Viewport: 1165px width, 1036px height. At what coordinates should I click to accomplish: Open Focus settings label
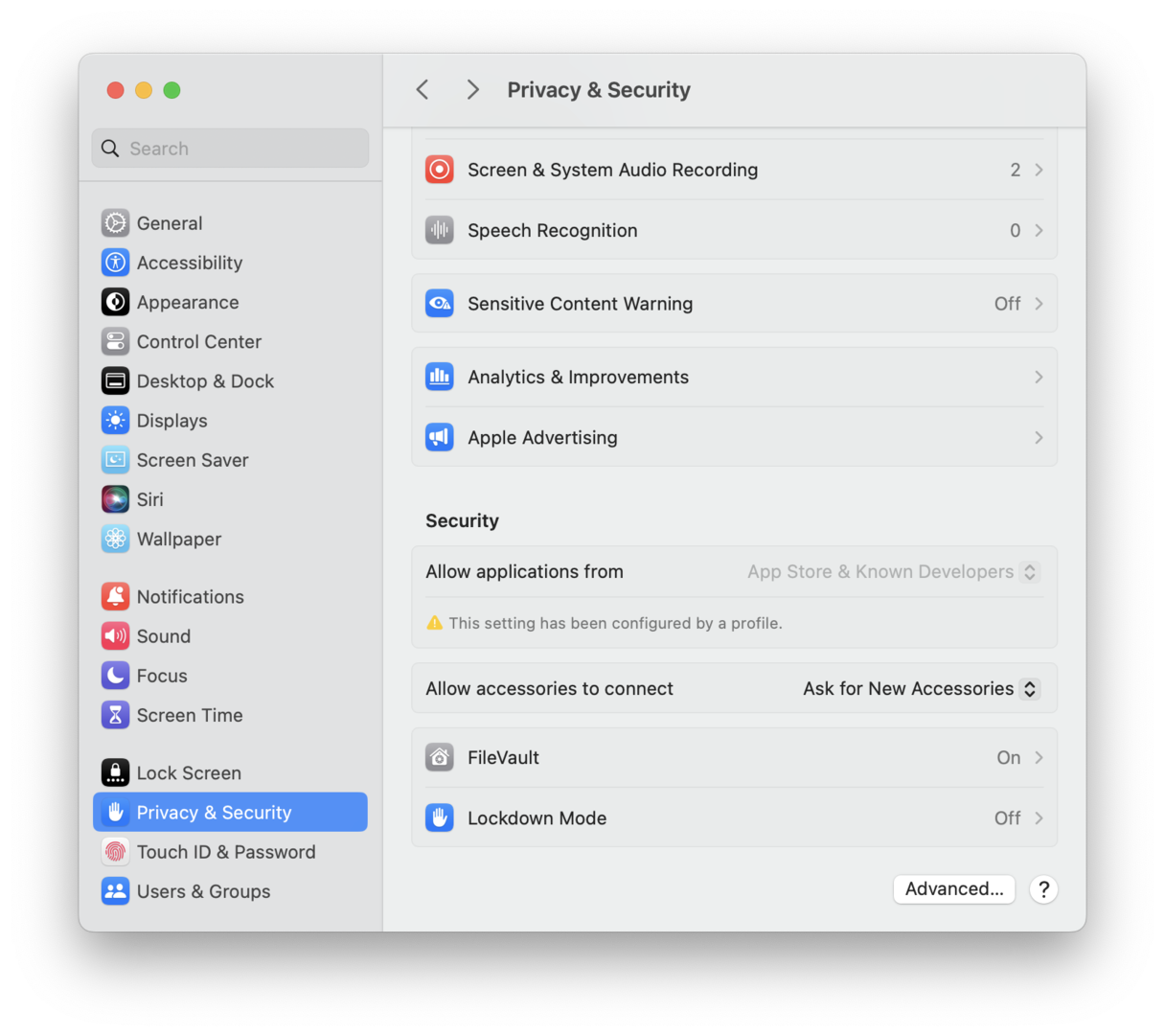[x=162, y=676]
